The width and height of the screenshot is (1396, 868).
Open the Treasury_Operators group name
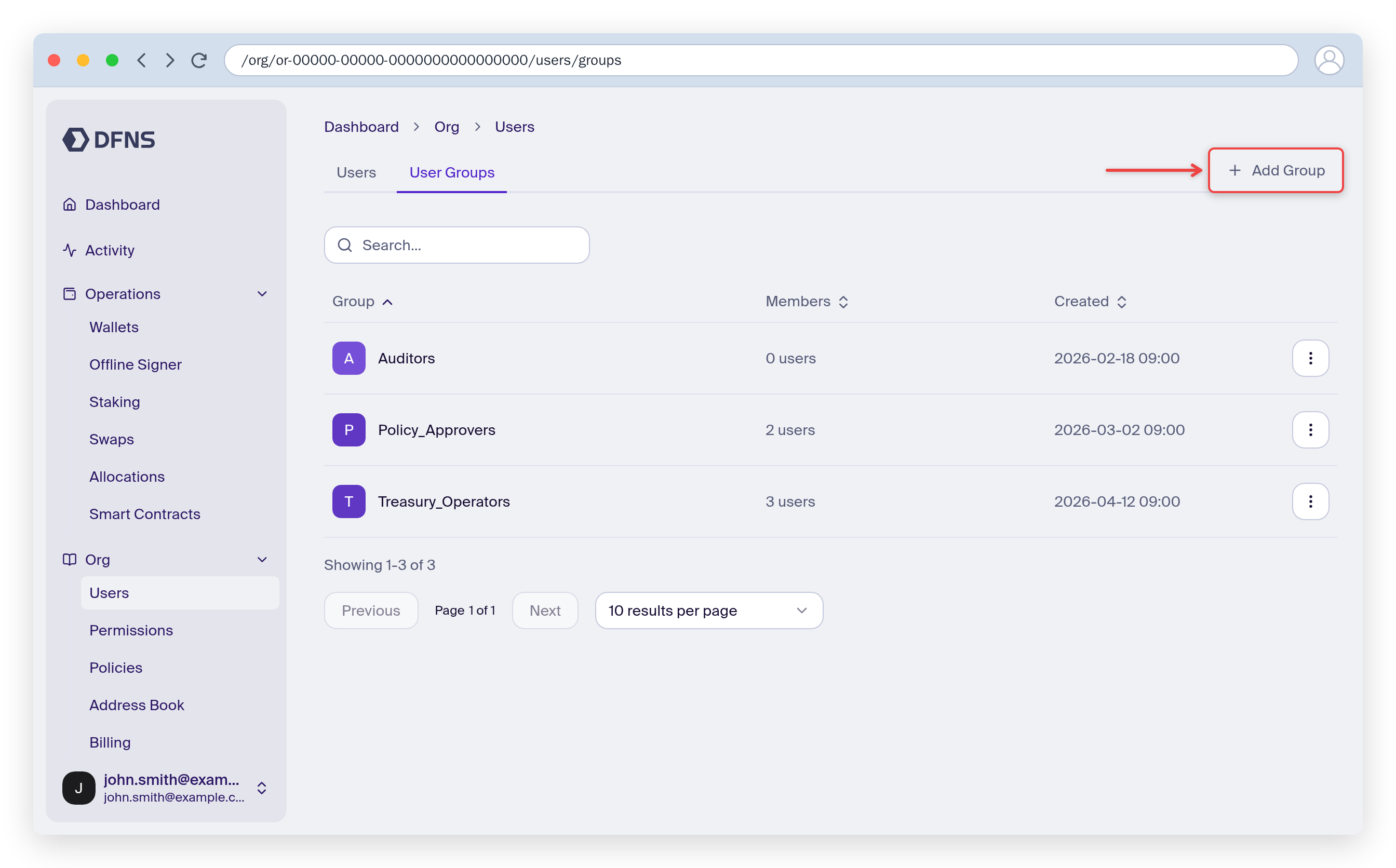tap(444, 501)
